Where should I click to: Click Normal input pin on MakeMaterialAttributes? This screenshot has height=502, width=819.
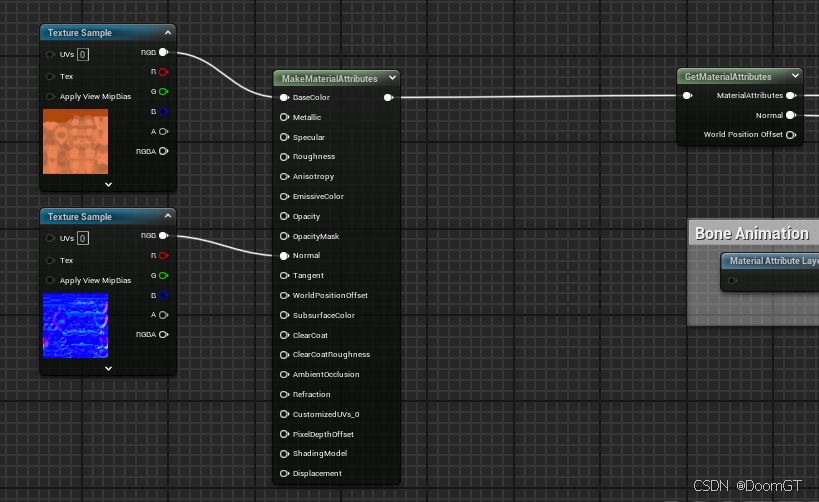pos(284,256)
